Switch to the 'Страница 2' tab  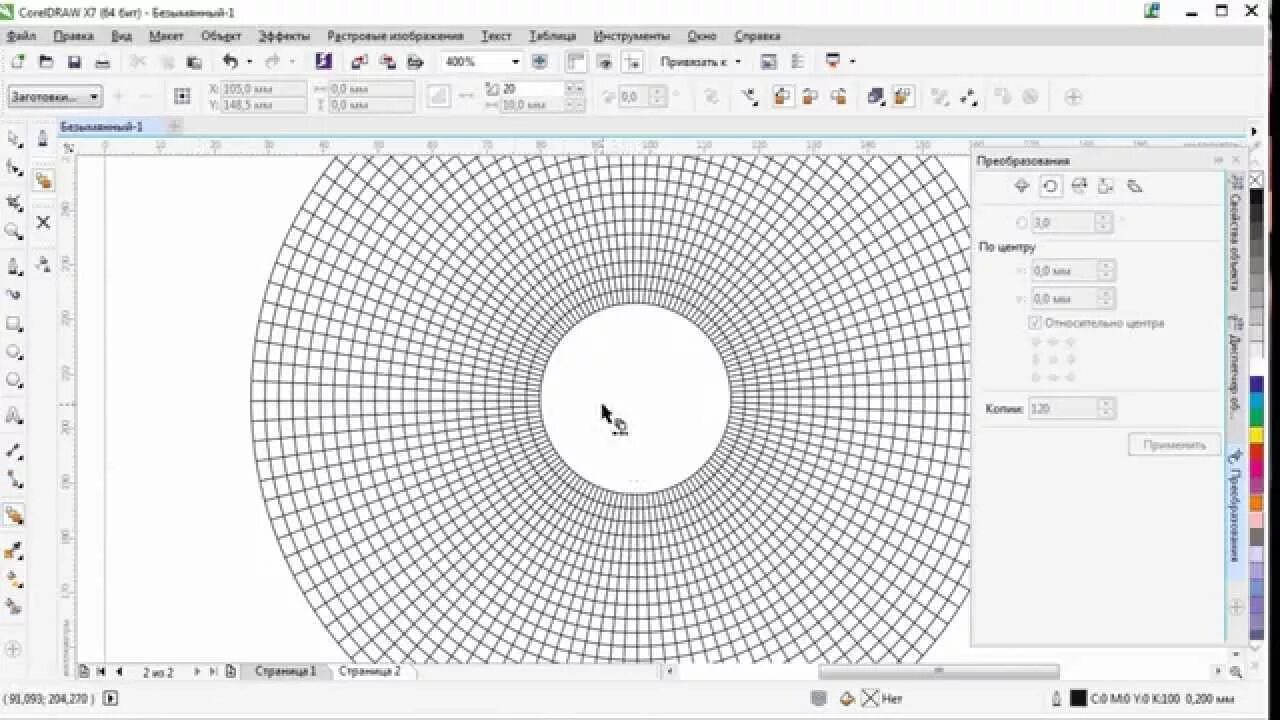370,671
